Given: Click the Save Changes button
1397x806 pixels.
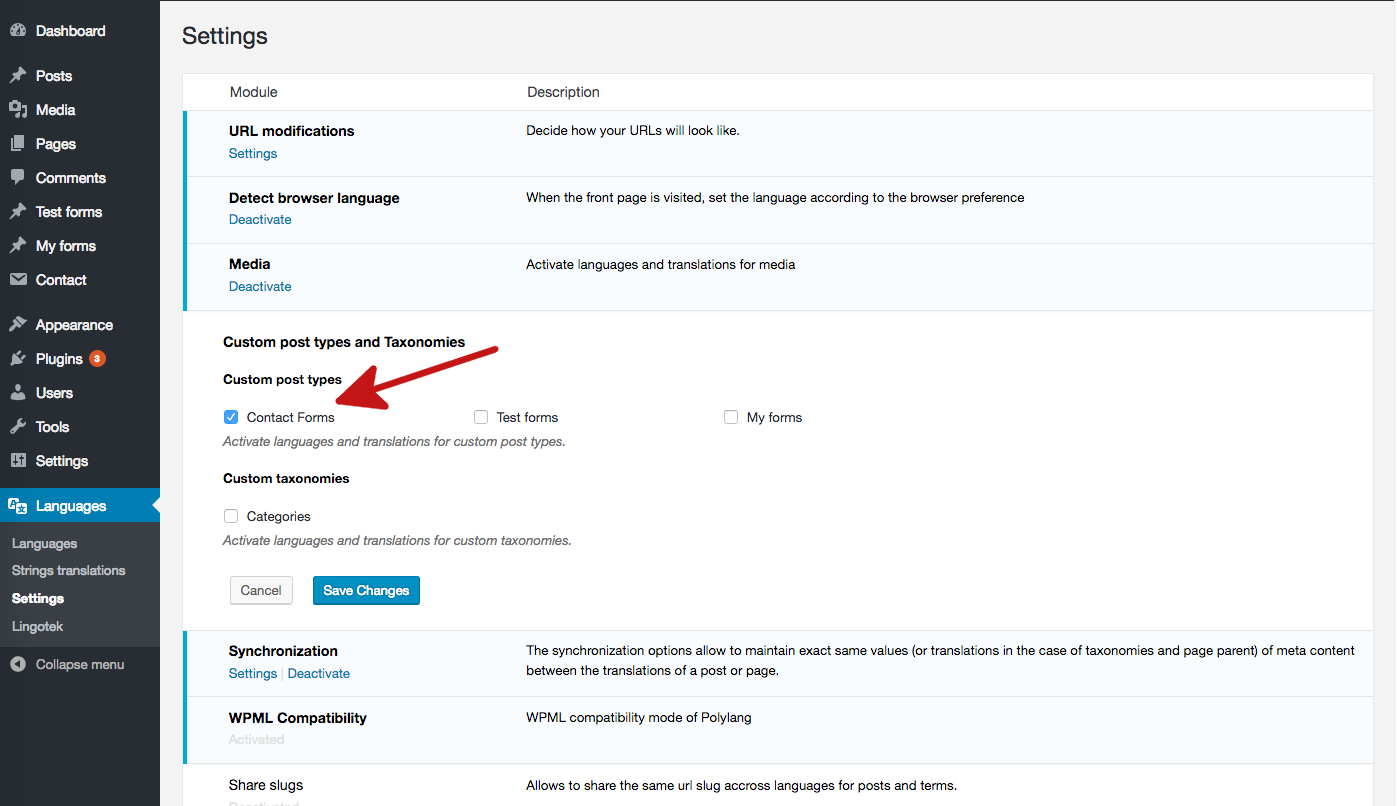Looking at the screenshot, I should (x=366, y=591).
